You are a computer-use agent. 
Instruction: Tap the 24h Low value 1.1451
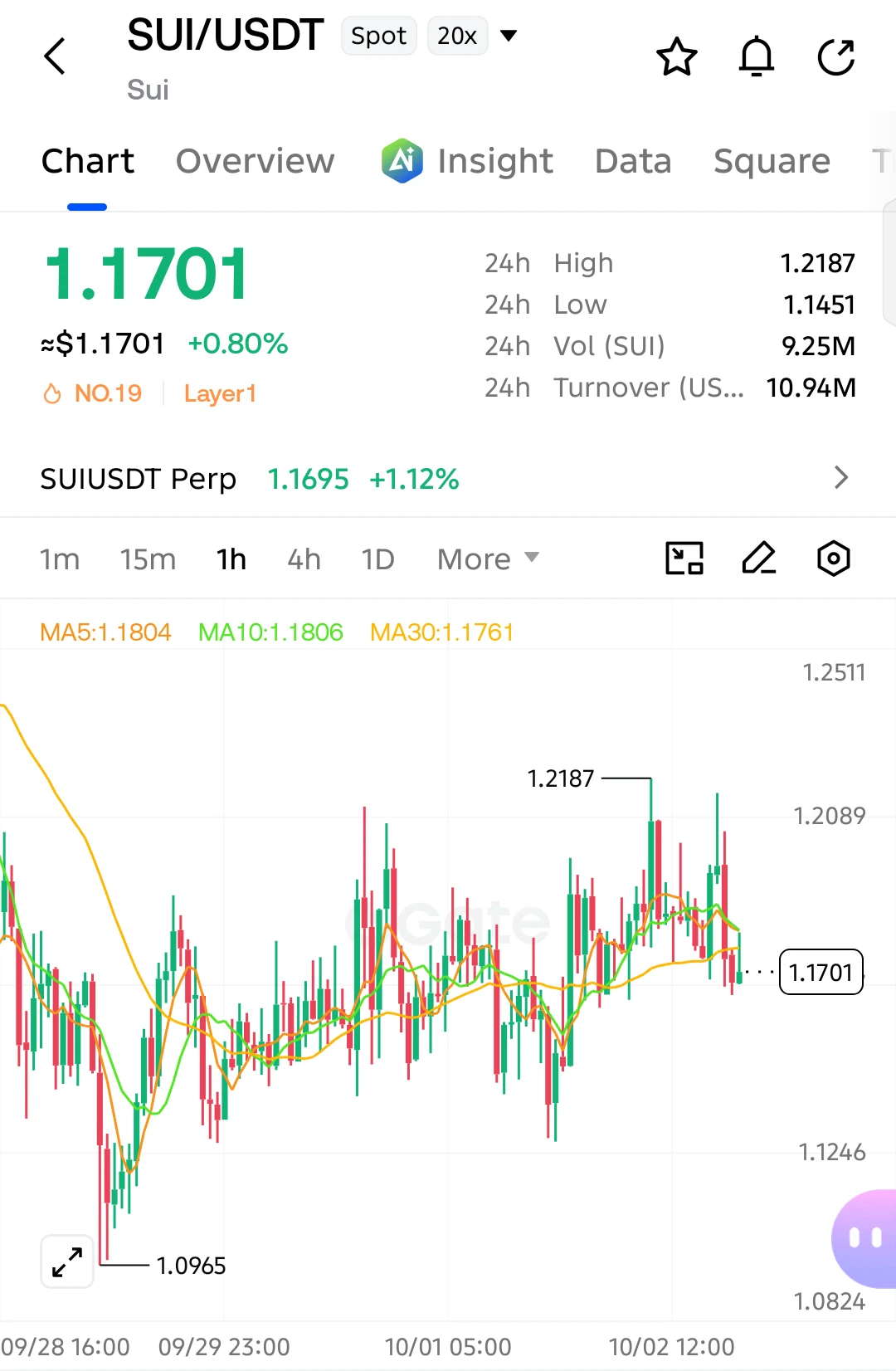(820, 305)
